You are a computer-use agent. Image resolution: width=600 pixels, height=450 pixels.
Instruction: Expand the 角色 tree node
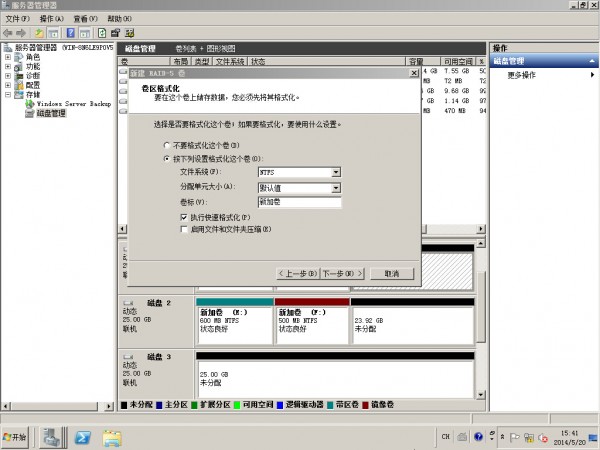[x=8, y=57]
